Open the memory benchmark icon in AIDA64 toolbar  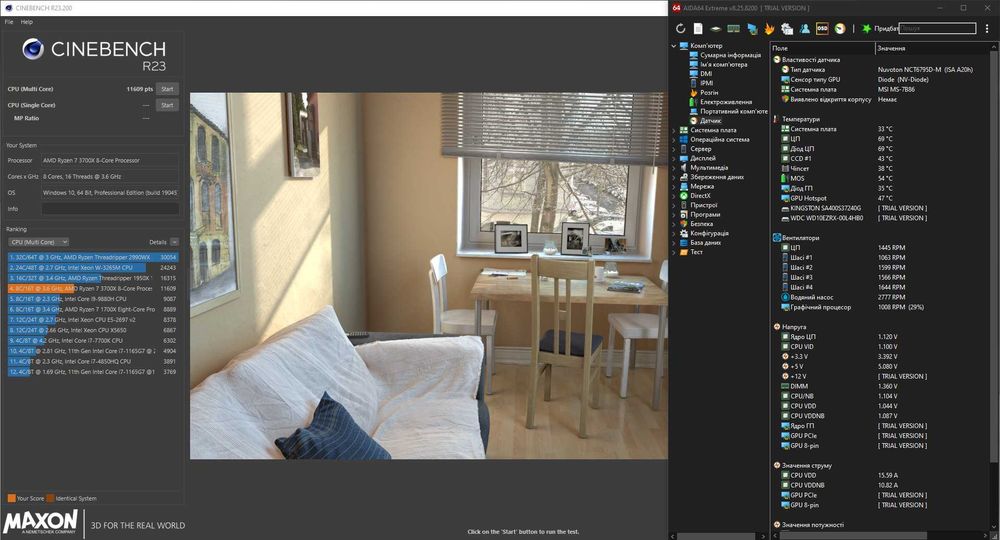(733, 29)
